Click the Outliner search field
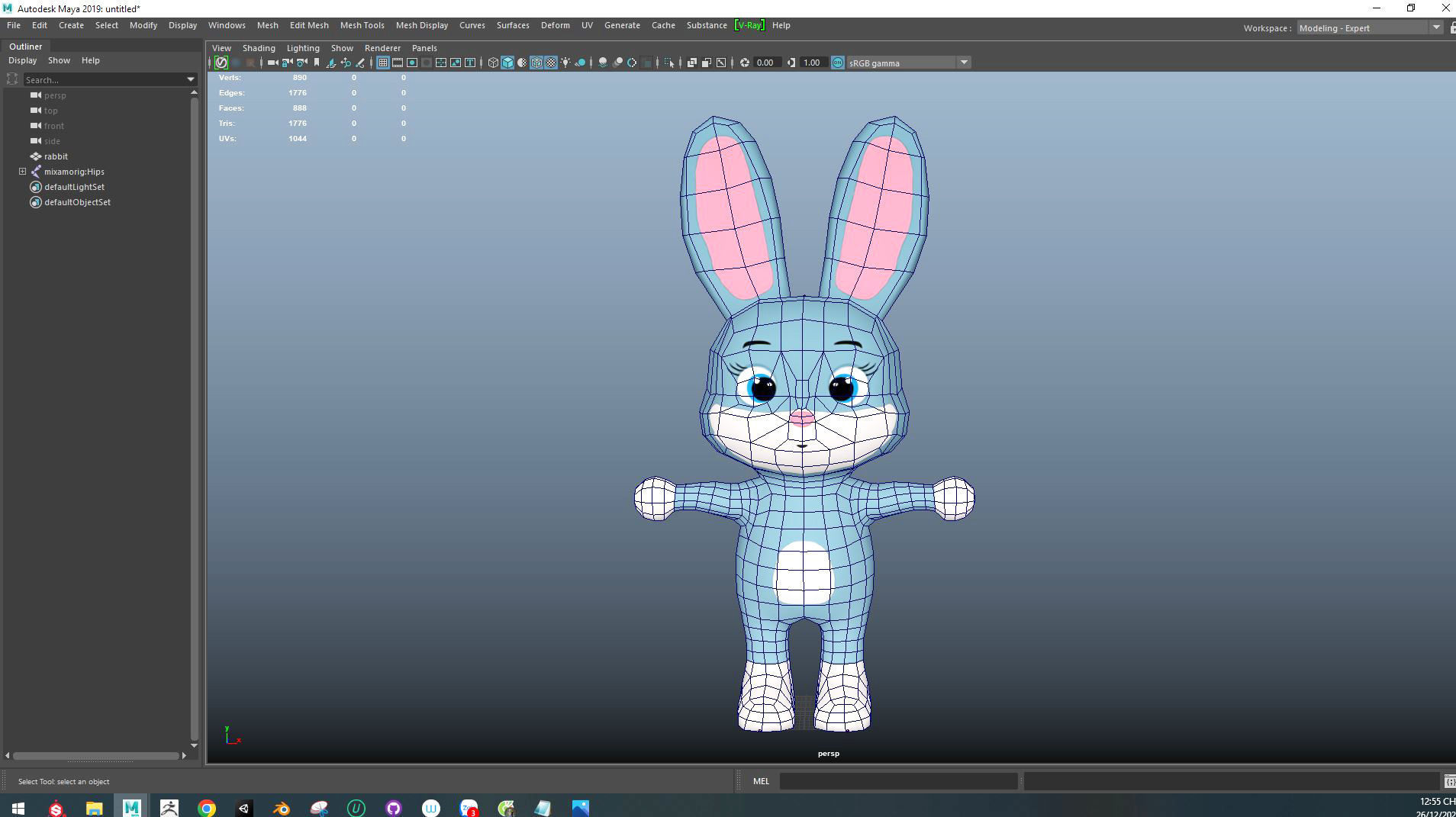1456x817 pixels. click(104, 79)
